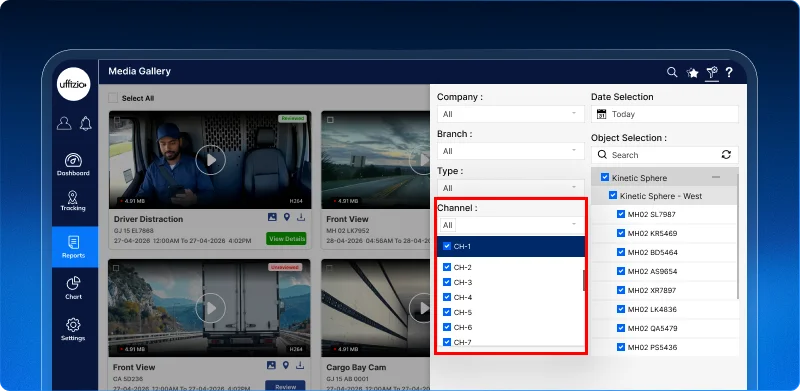Download the Driver Distraction media
The height and width of the screenshot is (391, 800).
(301, 217)
